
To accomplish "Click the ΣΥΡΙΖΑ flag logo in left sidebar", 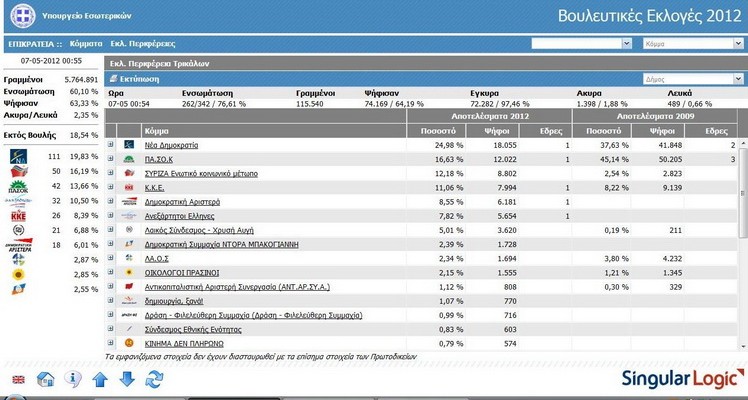I will [19, 171].
